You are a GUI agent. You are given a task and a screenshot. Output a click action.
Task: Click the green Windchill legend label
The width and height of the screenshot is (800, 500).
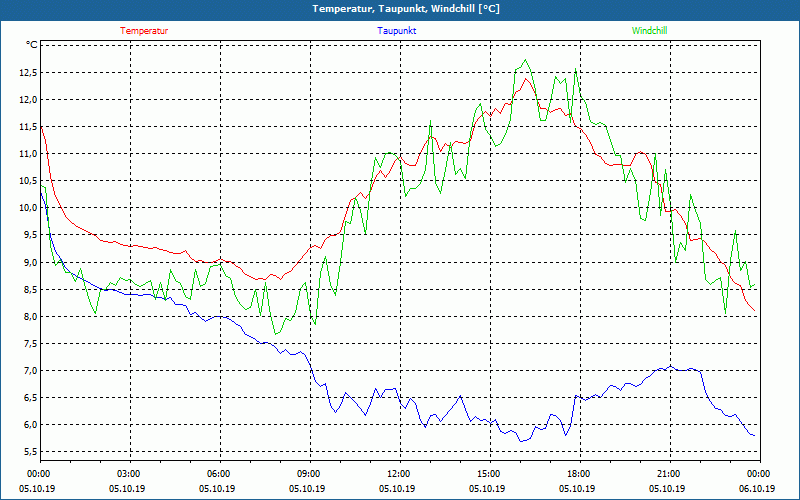click(x=650, y=31)
